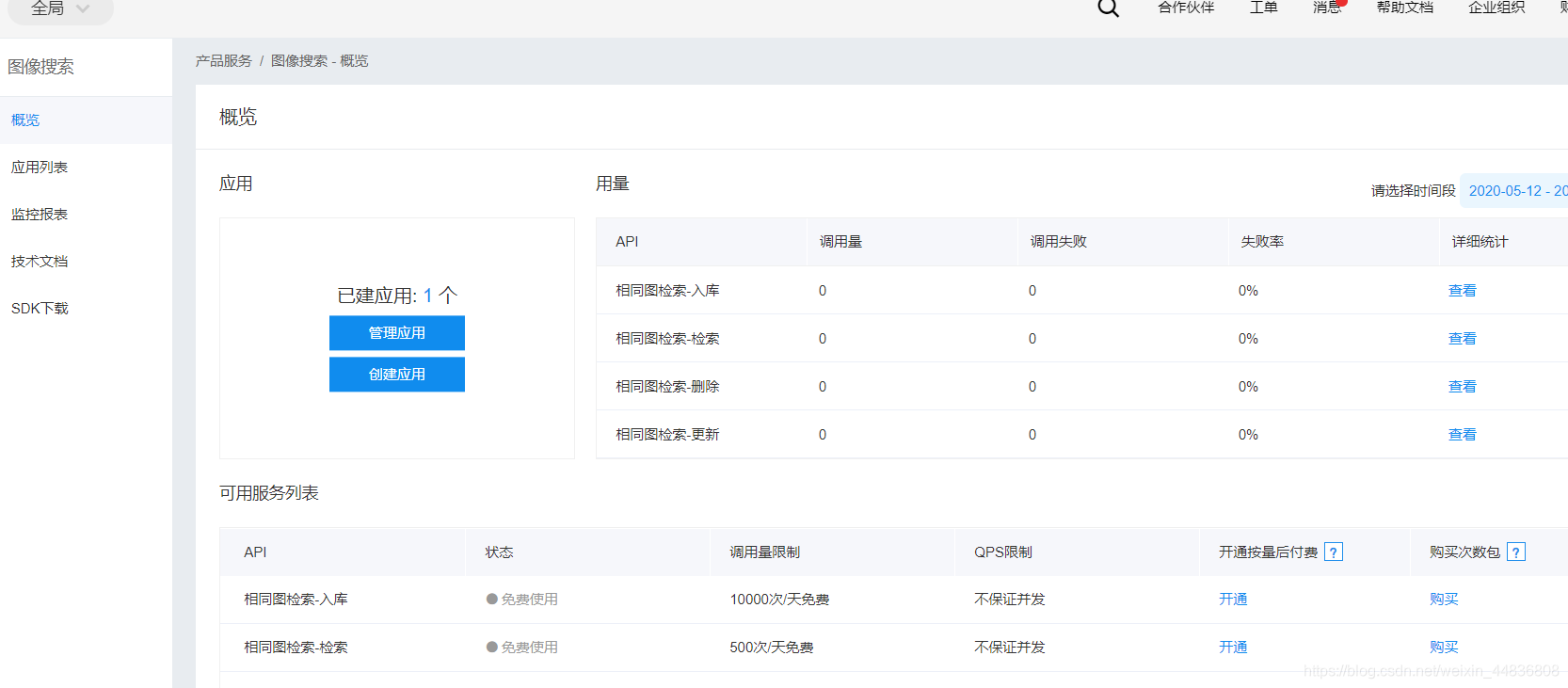The height and width of the screenshot is (688, 1568).
Task: Open 企业组织 in top navigation
Action: tap(1496, 8)
